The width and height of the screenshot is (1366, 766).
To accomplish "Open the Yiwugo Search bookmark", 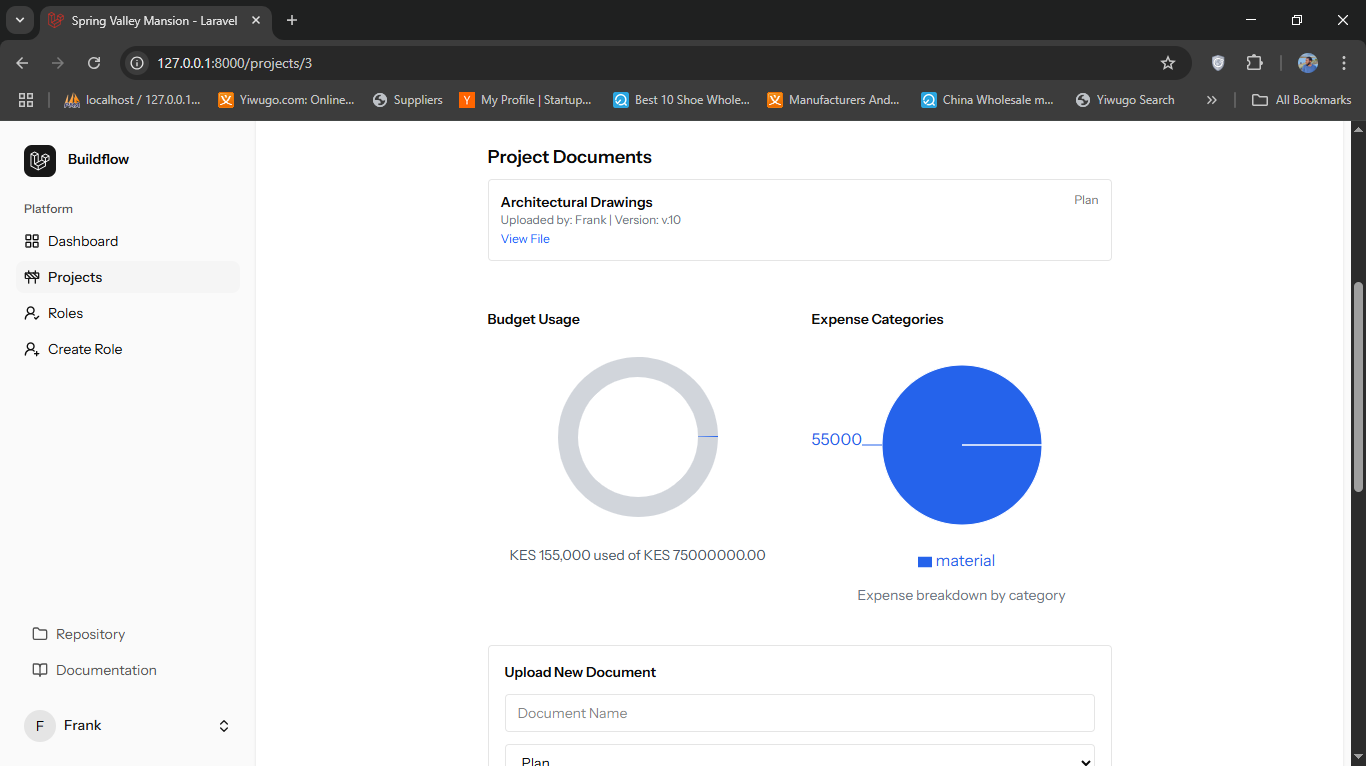I will point(1125,100).
